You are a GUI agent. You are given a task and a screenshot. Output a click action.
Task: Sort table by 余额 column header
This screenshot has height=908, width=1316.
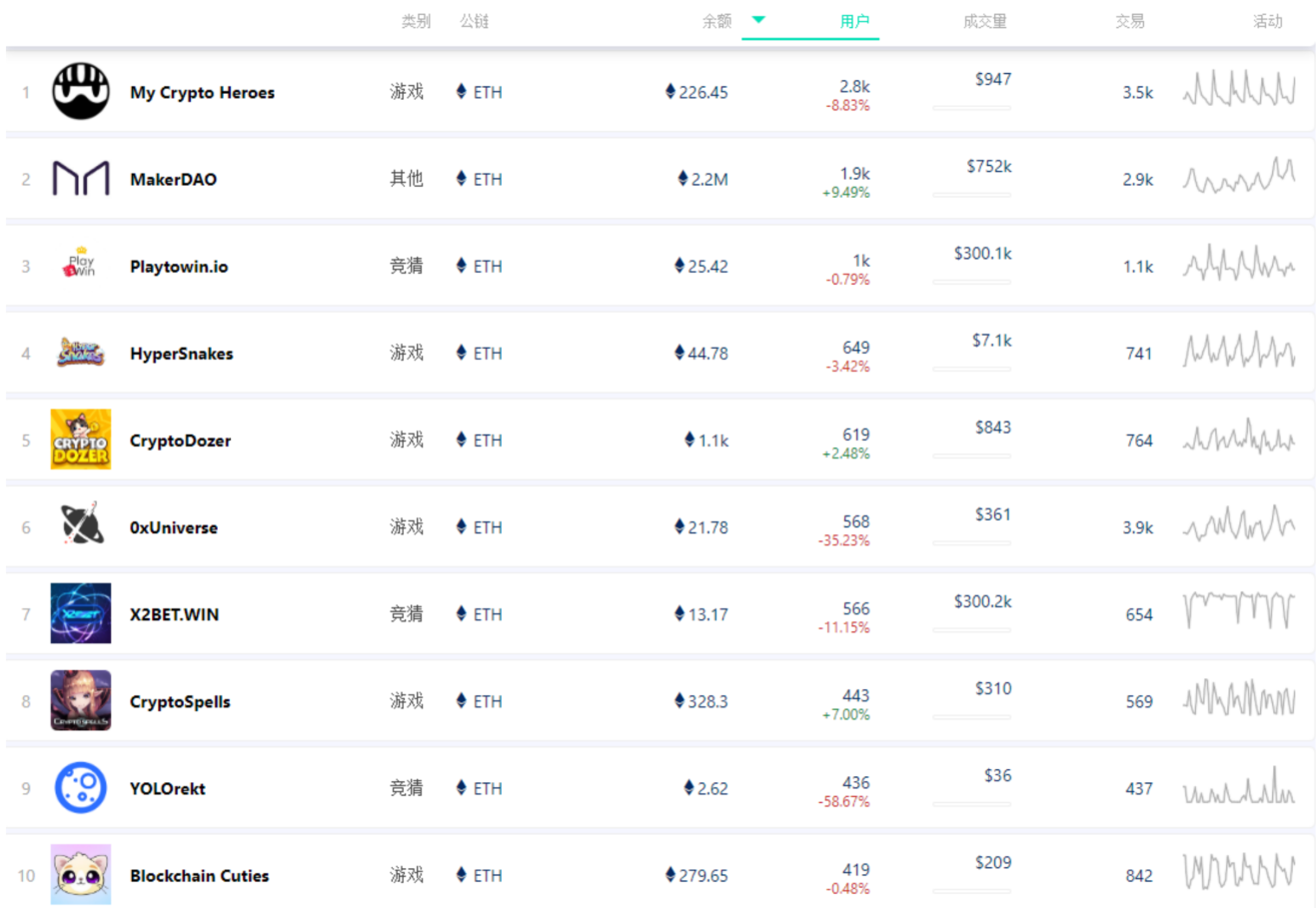pos(716,21)
